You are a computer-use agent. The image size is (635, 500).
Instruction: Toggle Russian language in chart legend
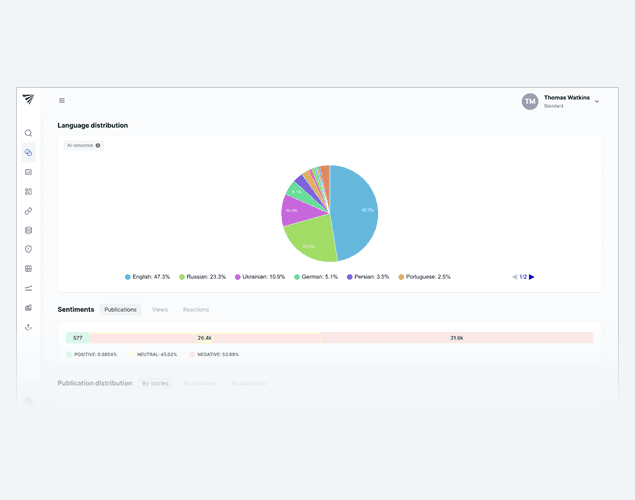[x=203, y=277]
